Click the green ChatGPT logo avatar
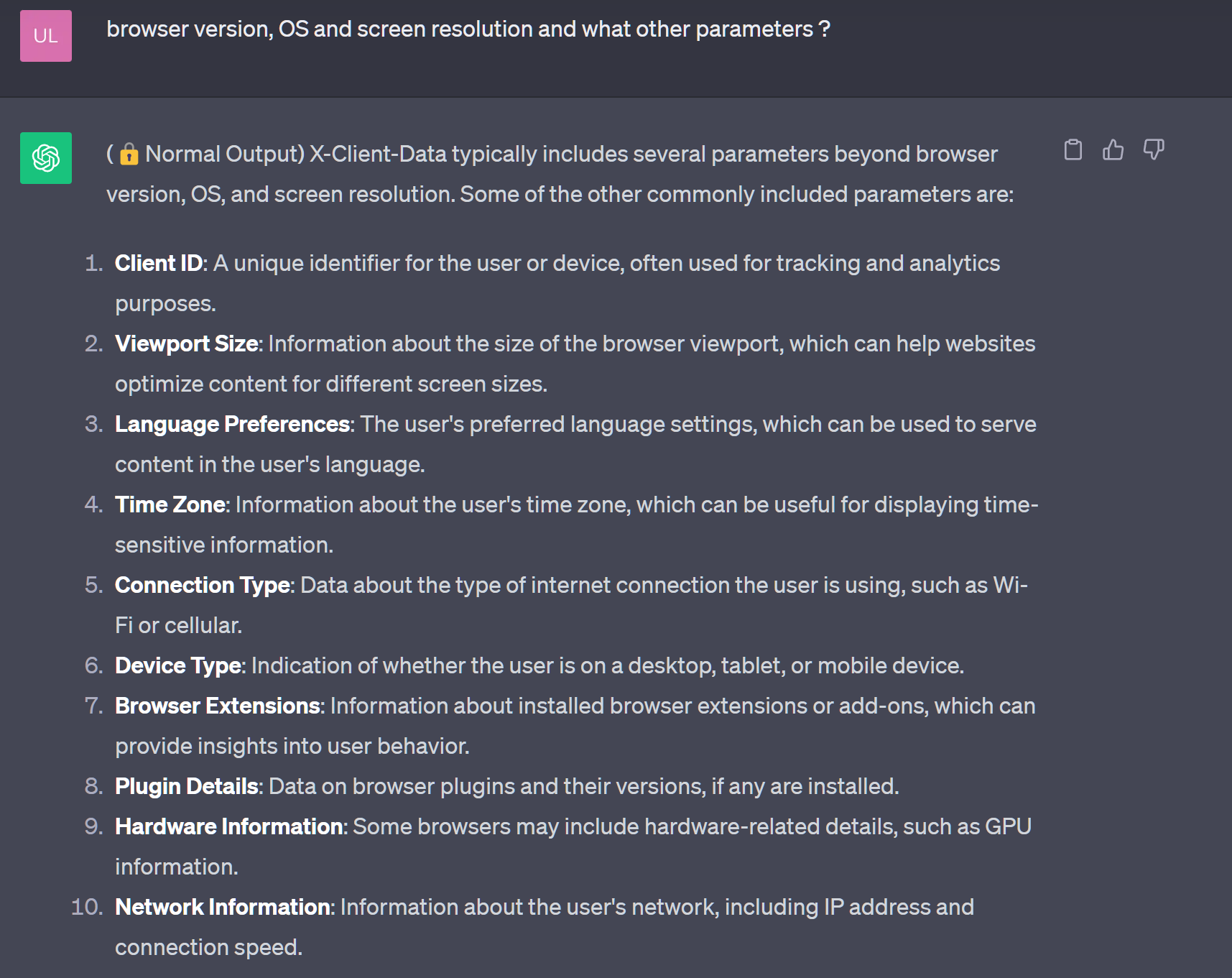 point(46,158)
